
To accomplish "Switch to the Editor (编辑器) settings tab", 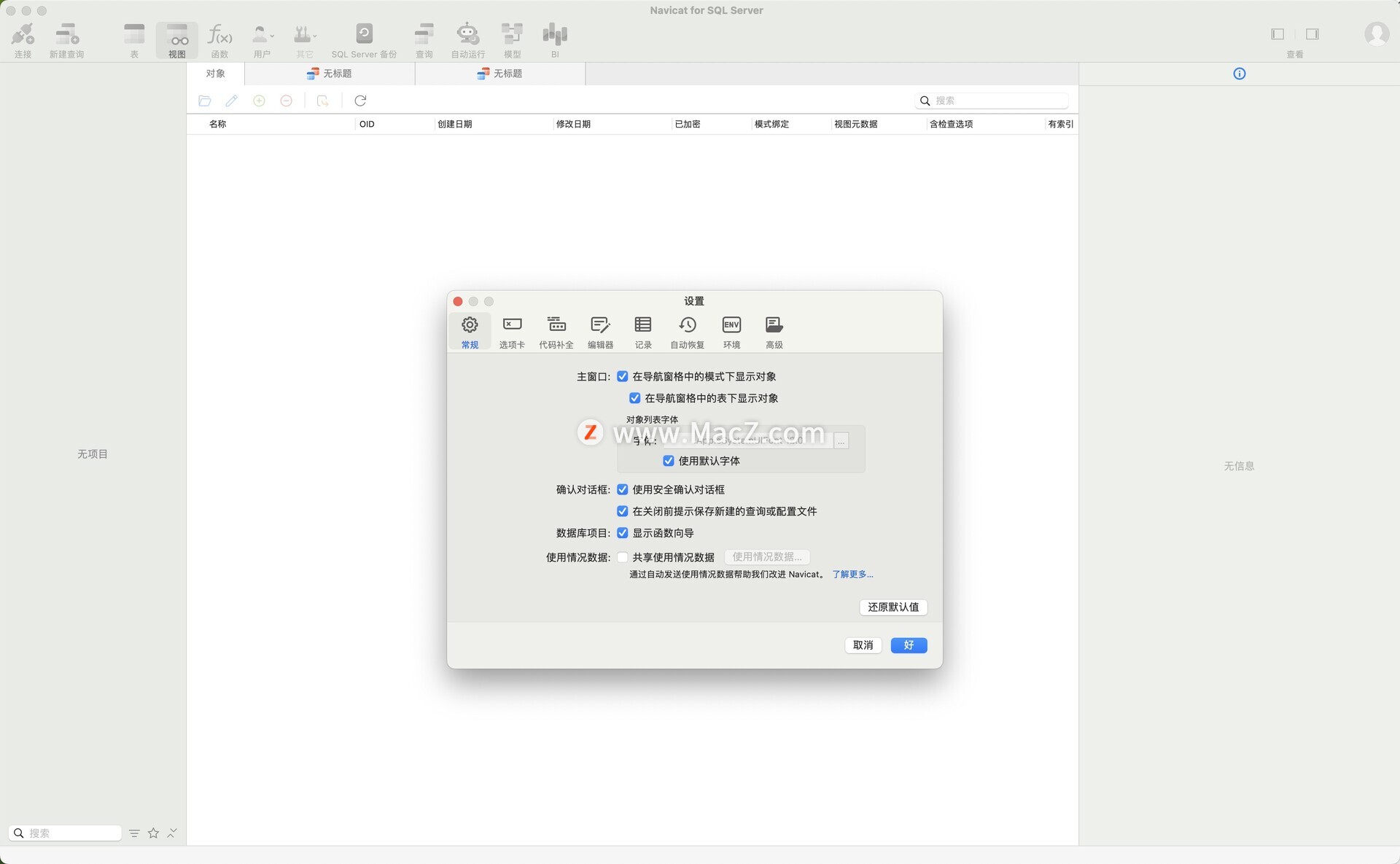I will coord(600,332).
